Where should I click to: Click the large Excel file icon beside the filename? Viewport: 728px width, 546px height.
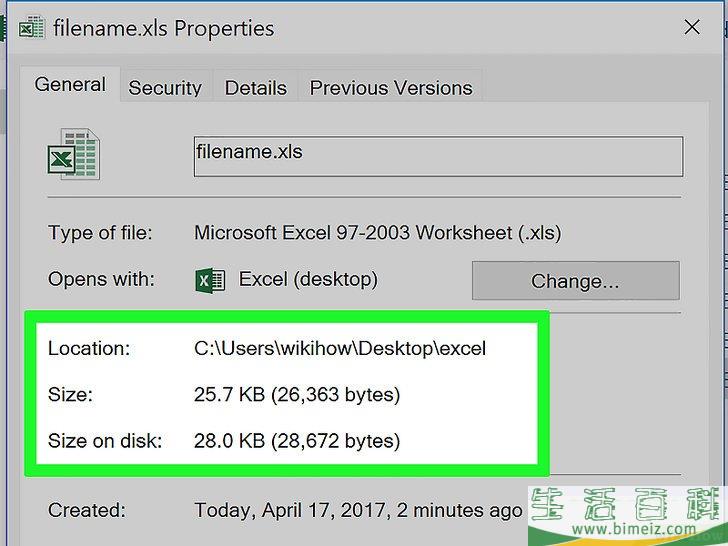[74, 155]
